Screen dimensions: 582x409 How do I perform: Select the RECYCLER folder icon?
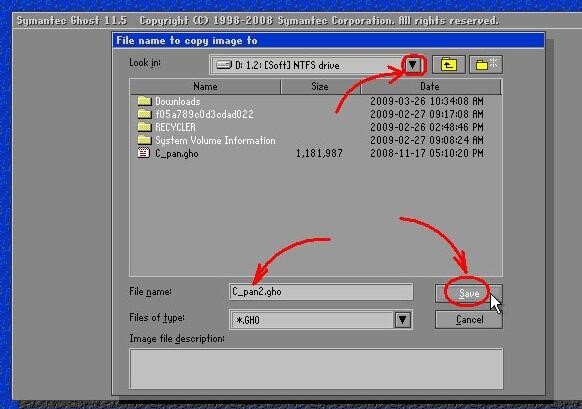coord(144,127)
